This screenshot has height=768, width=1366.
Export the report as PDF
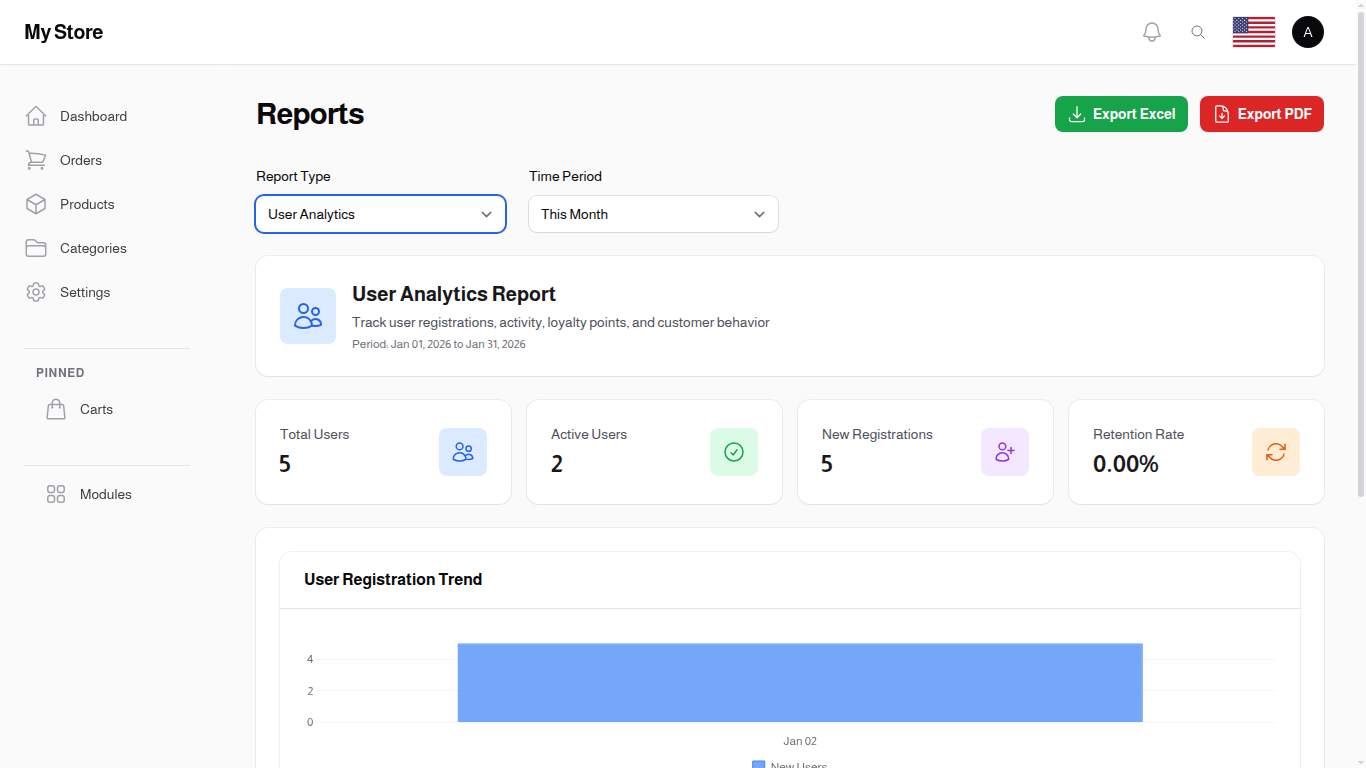(x=1262, y=114)
